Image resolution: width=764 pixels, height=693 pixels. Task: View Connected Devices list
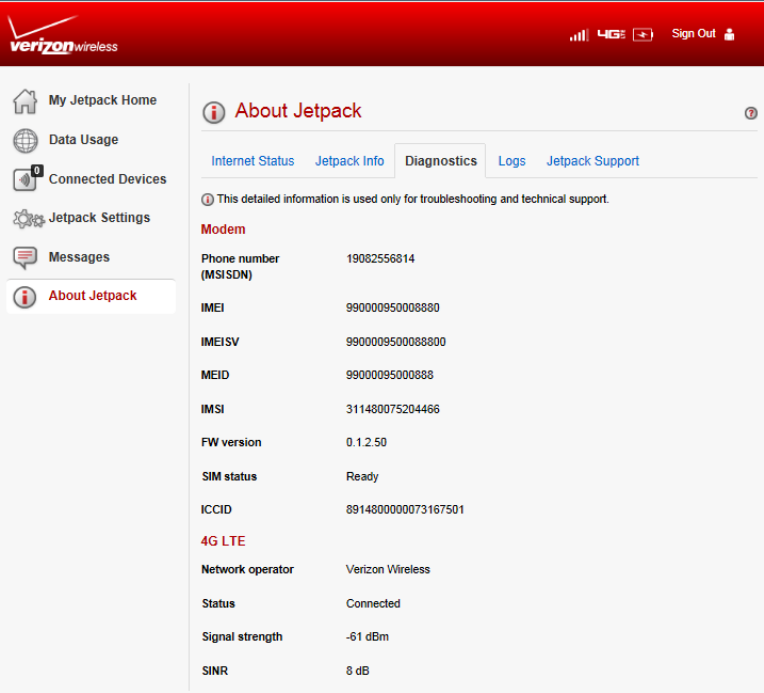click(x=107, y=179)
